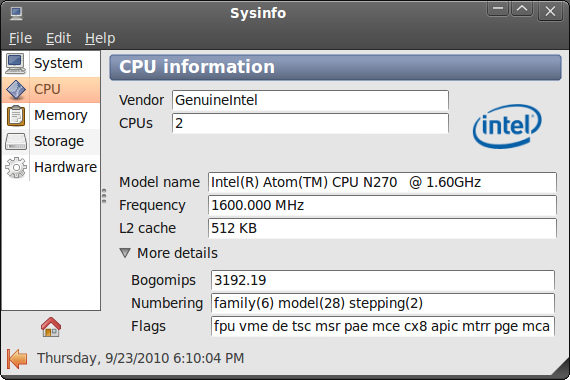The width and height of the screenshot is (570, 380).
Task: Open the File menu
Action: click(20, 38)
